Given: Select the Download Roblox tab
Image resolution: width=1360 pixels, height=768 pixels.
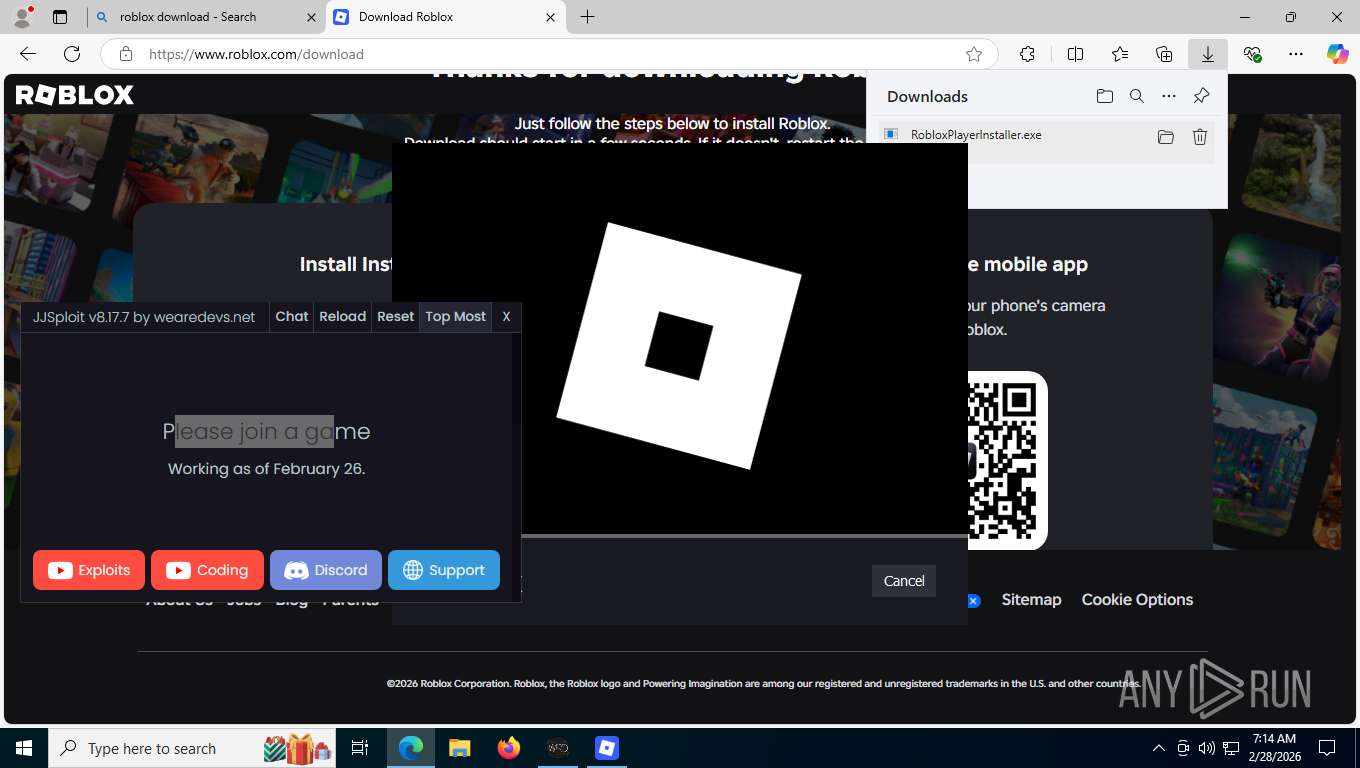Looking at the screenshot, I should [445, 17].
